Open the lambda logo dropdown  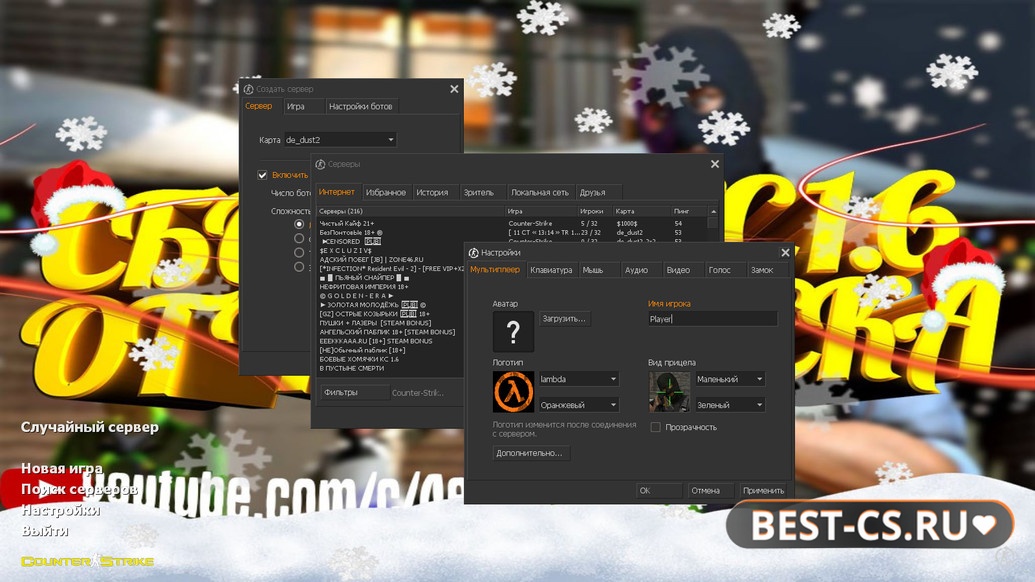point(578,379)
